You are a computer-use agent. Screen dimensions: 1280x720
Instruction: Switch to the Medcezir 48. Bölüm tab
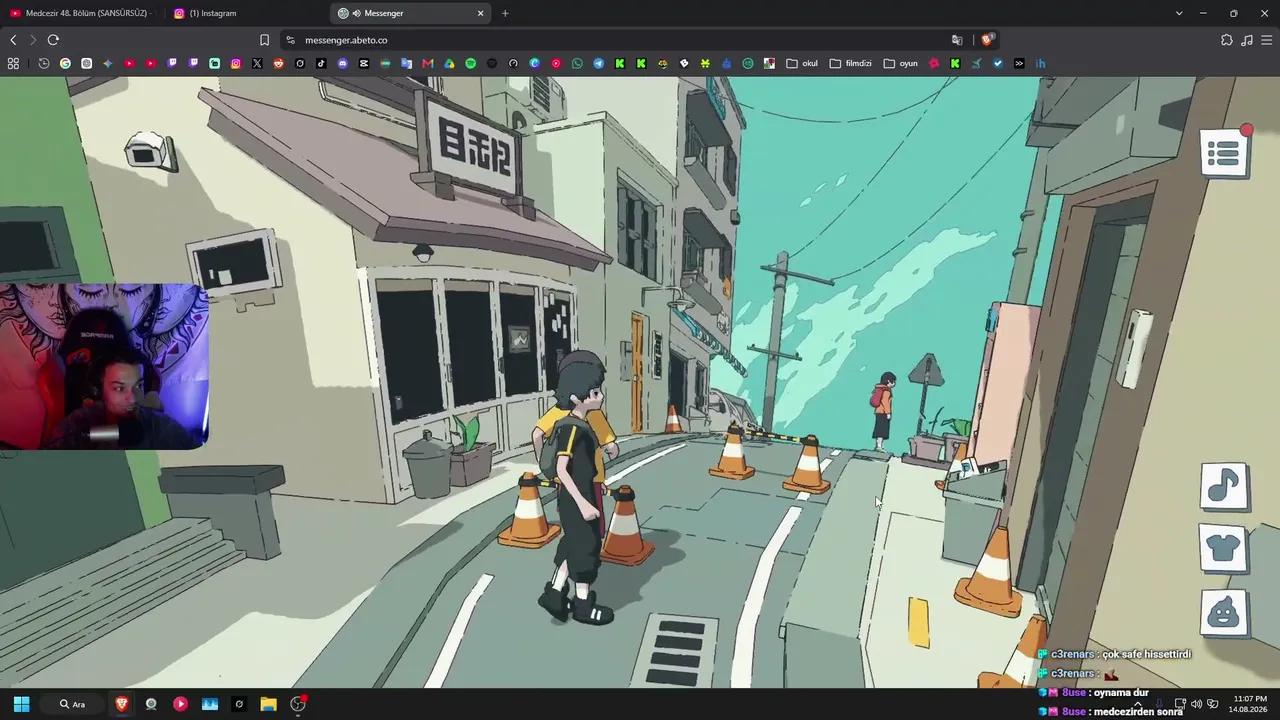82,13
